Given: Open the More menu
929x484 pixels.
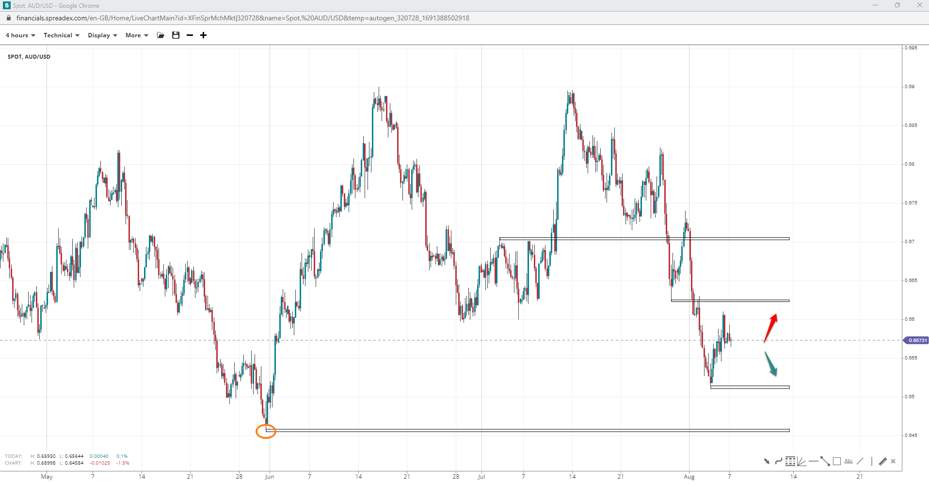Looking at the screenshot, I should click(x=136, y=35).
